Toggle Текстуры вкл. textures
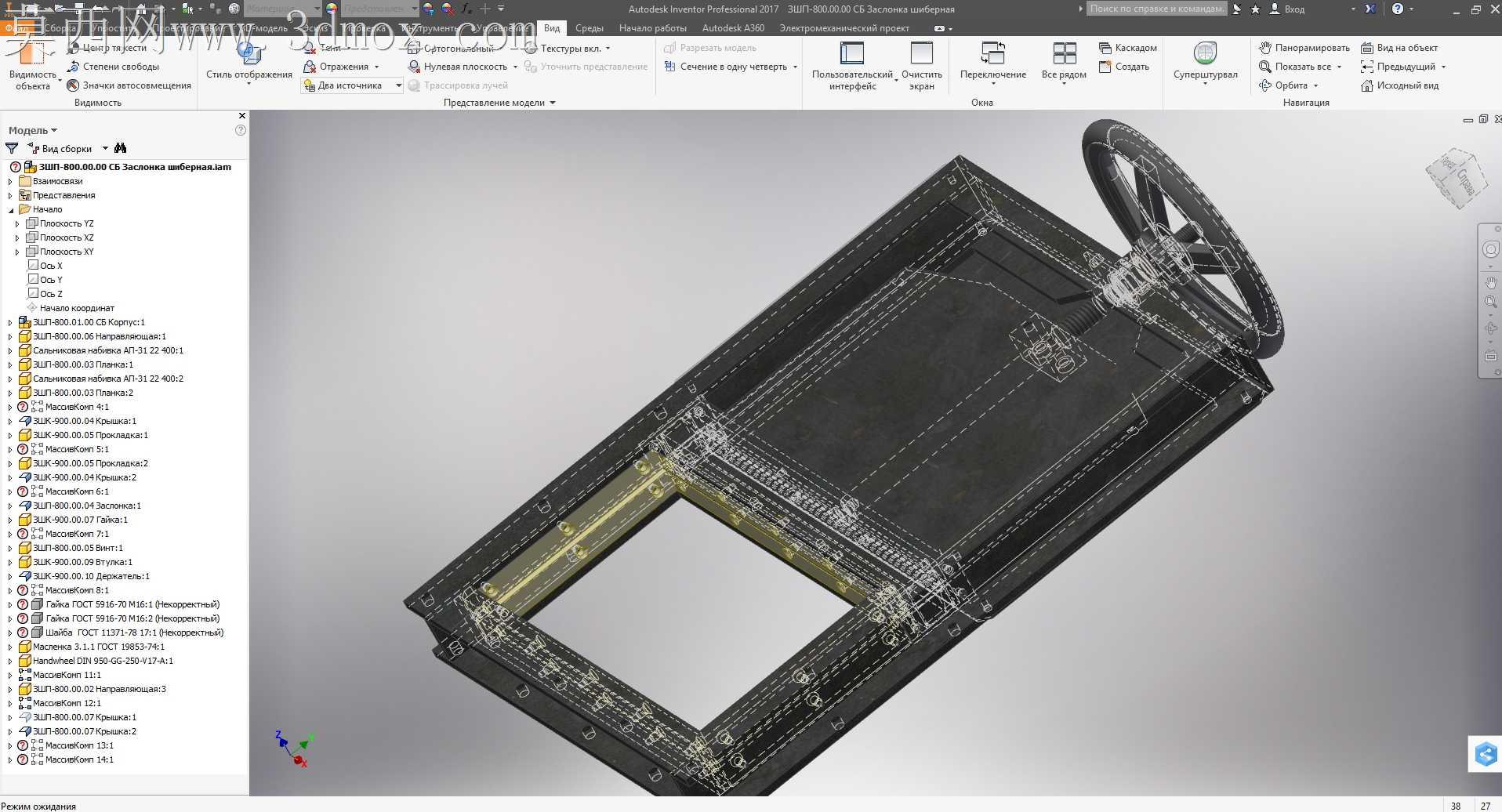The image size is (1502, 812). coord(562,48)
